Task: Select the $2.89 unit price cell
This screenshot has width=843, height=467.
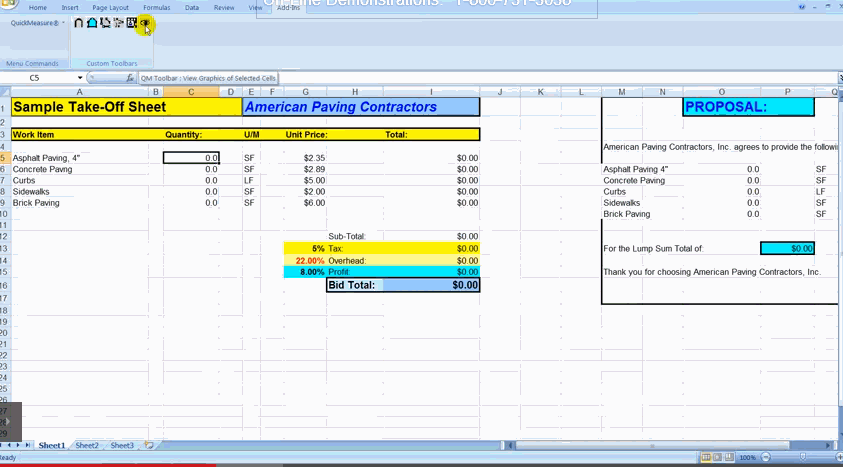Action: [305, 169]
